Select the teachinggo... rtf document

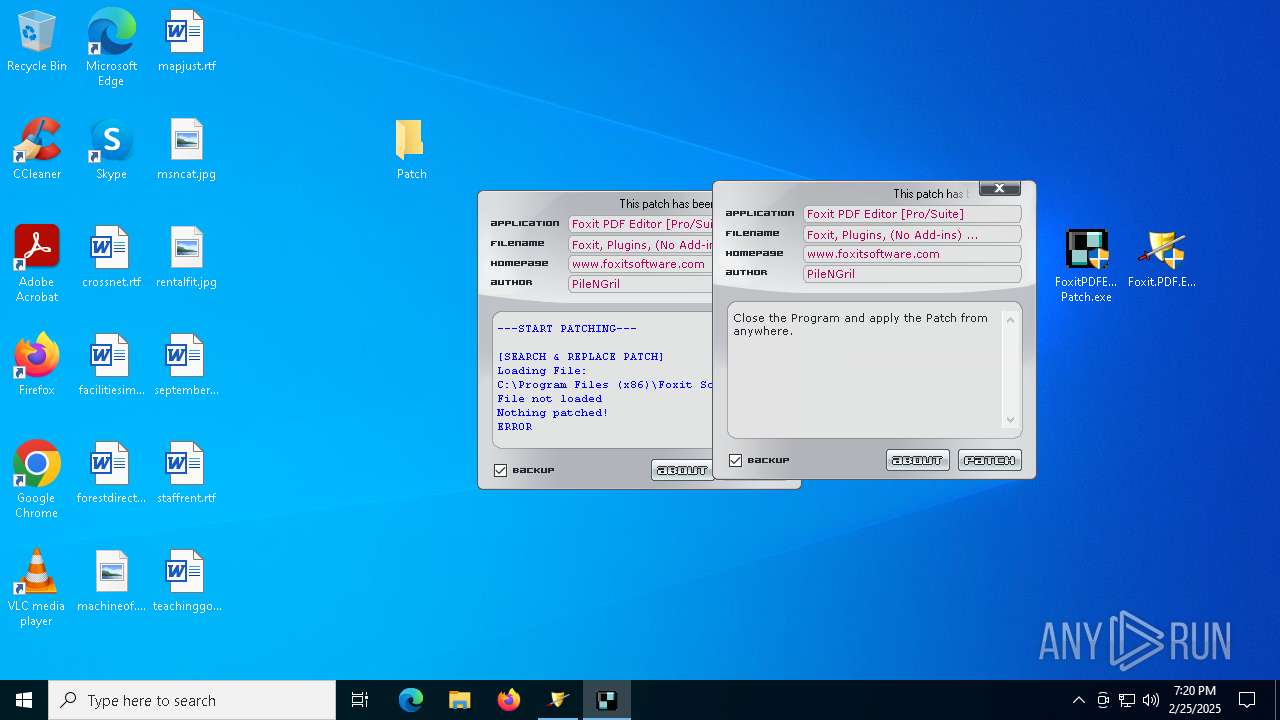pos(186,582)
